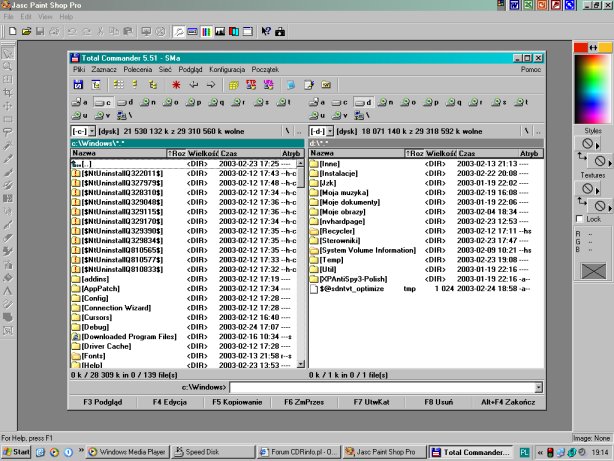Image resolution: width=614 pixels, height=461 pixels.
Task: Expand hidden tray icons chevron near clock
Action: 540,452
